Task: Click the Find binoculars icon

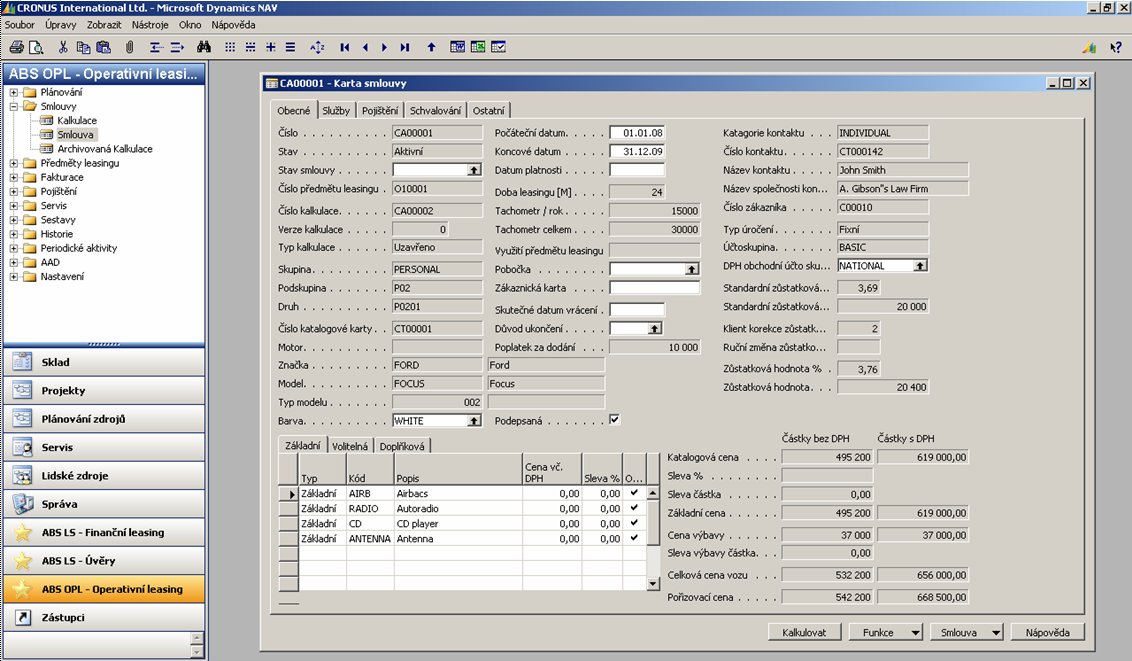Action: 204,48
